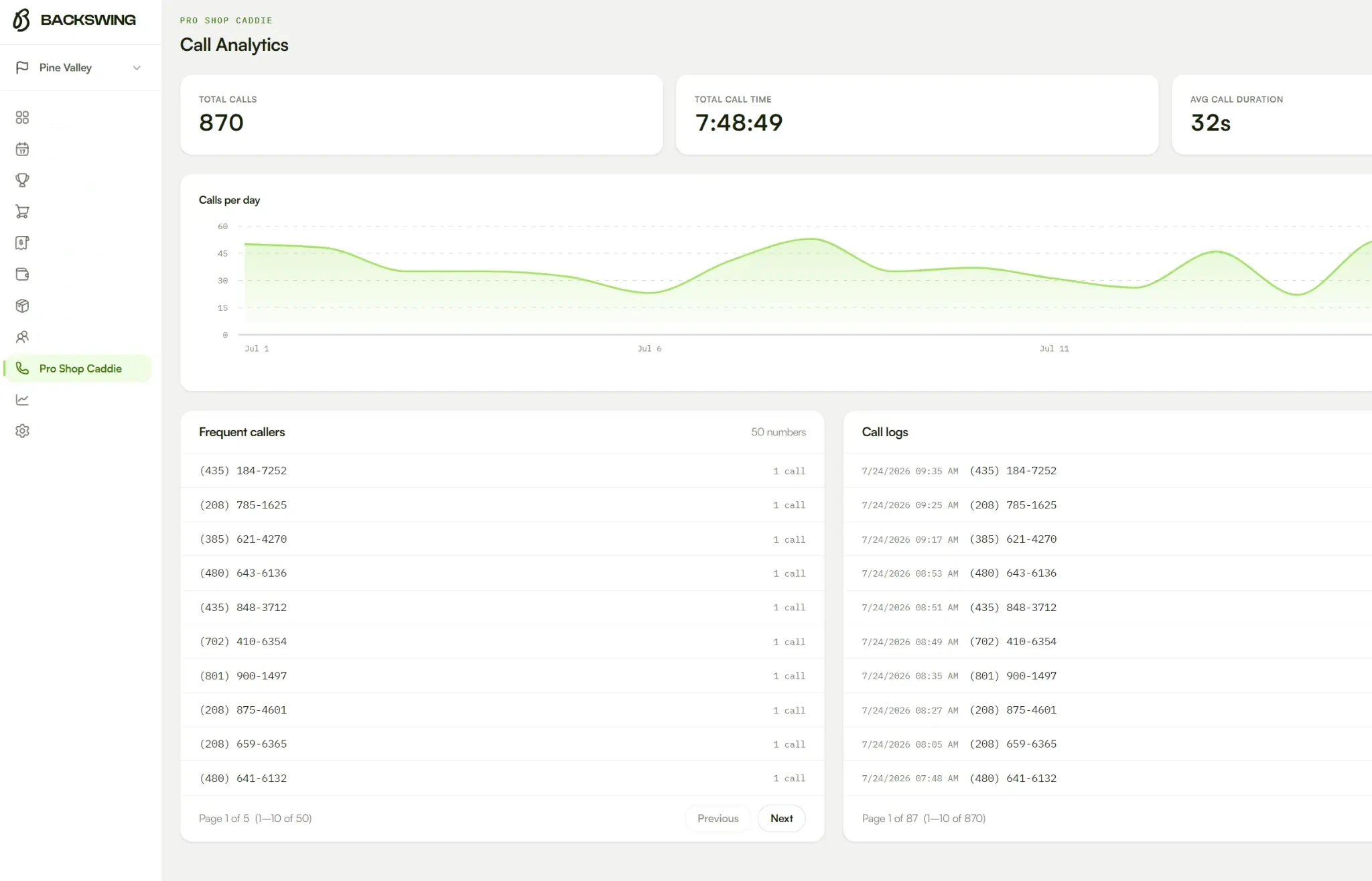Viewport: 1372px width, 881px height.
Task: Click the Total Calls 870 card
Action: [421, 115]
